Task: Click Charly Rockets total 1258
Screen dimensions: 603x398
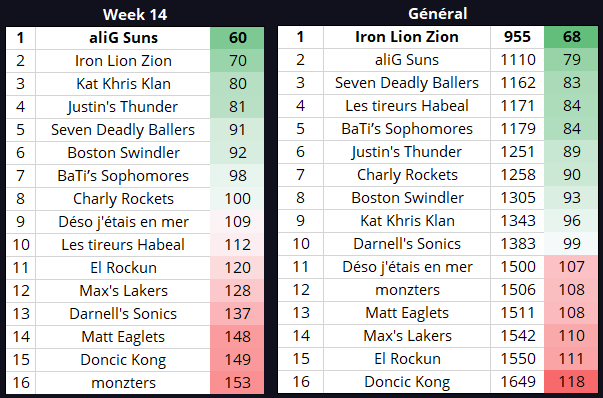Action: 518,175
